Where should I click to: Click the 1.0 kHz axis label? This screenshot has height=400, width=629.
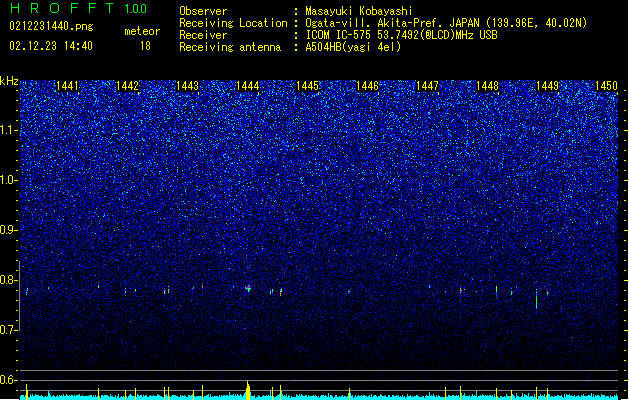(8, 180)
